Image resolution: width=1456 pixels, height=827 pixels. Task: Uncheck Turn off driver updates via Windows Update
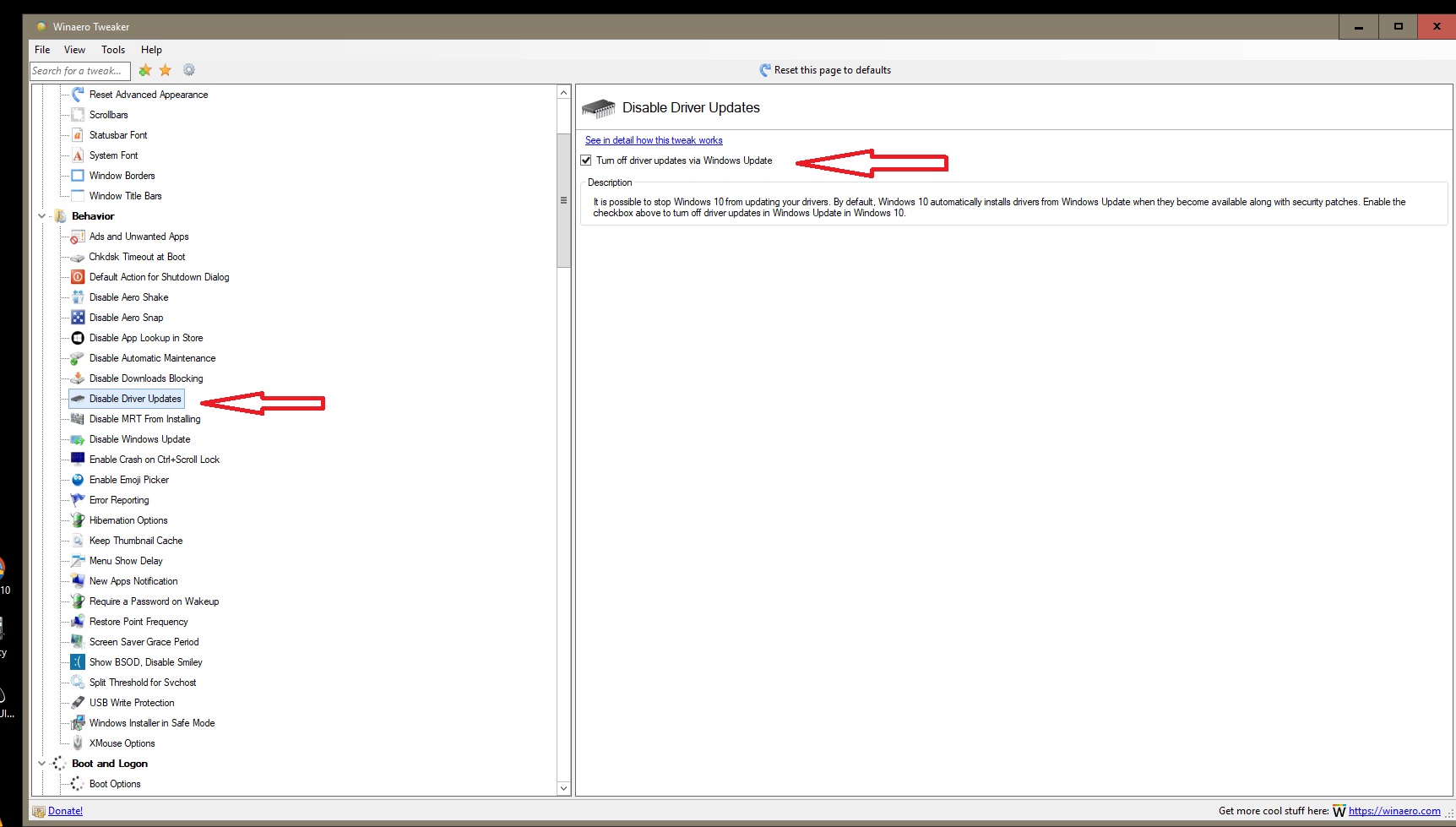tap(586, 161)
